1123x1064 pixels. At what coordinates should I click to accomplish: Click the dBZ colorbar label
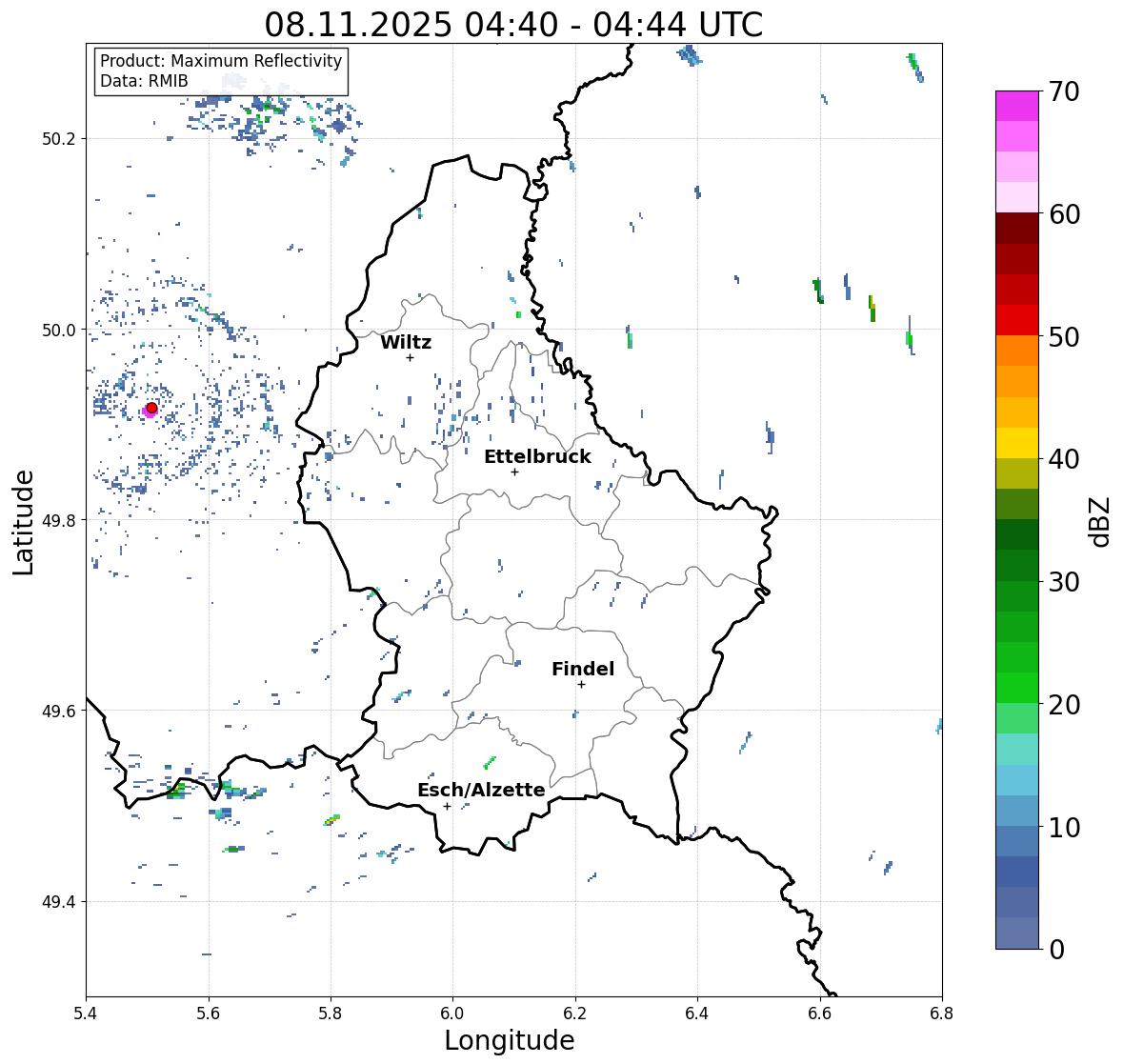pos(1101,522)
